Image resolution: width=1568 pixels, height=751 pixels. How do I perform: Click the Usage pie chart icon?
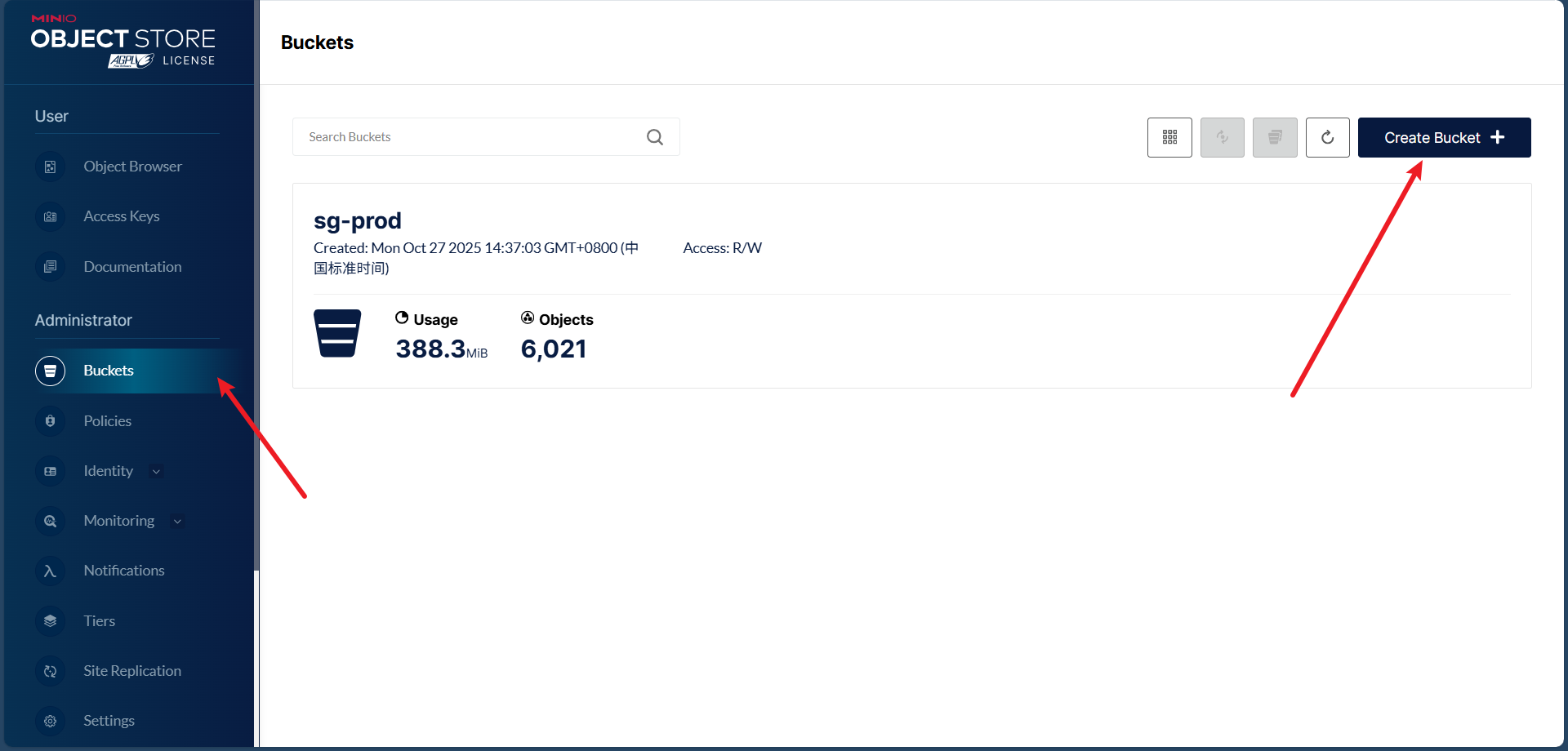pyautogui.click(x=402, y=318)
